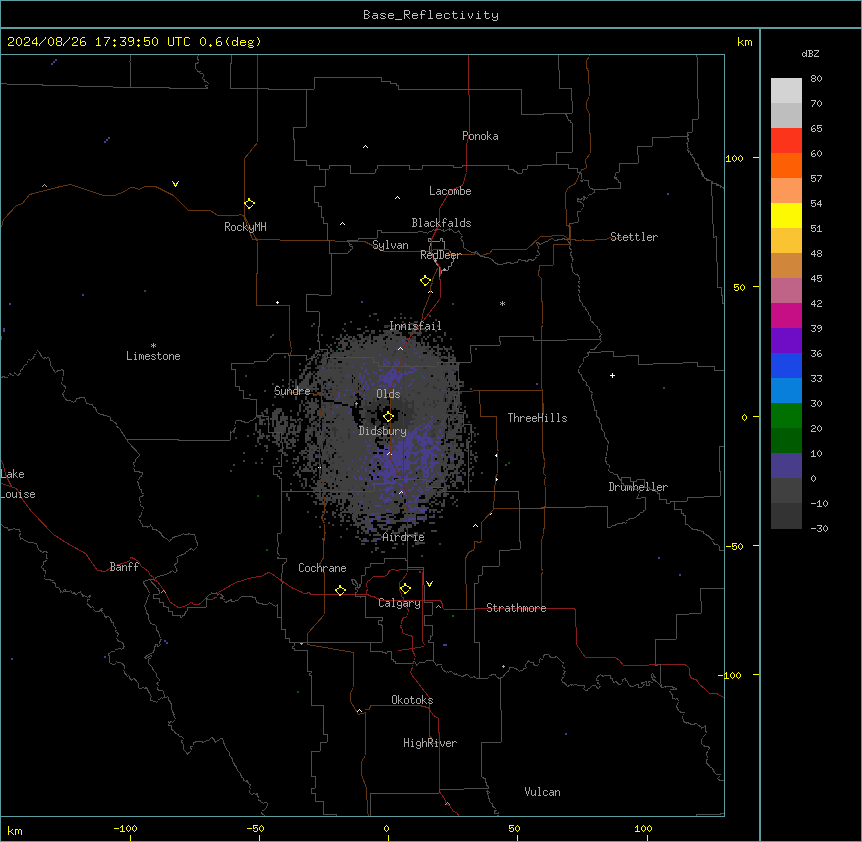This screenshot has width=862, height=842.
Task: Click the yellow diamond marker above RockyMH
Action: [249, 204]
